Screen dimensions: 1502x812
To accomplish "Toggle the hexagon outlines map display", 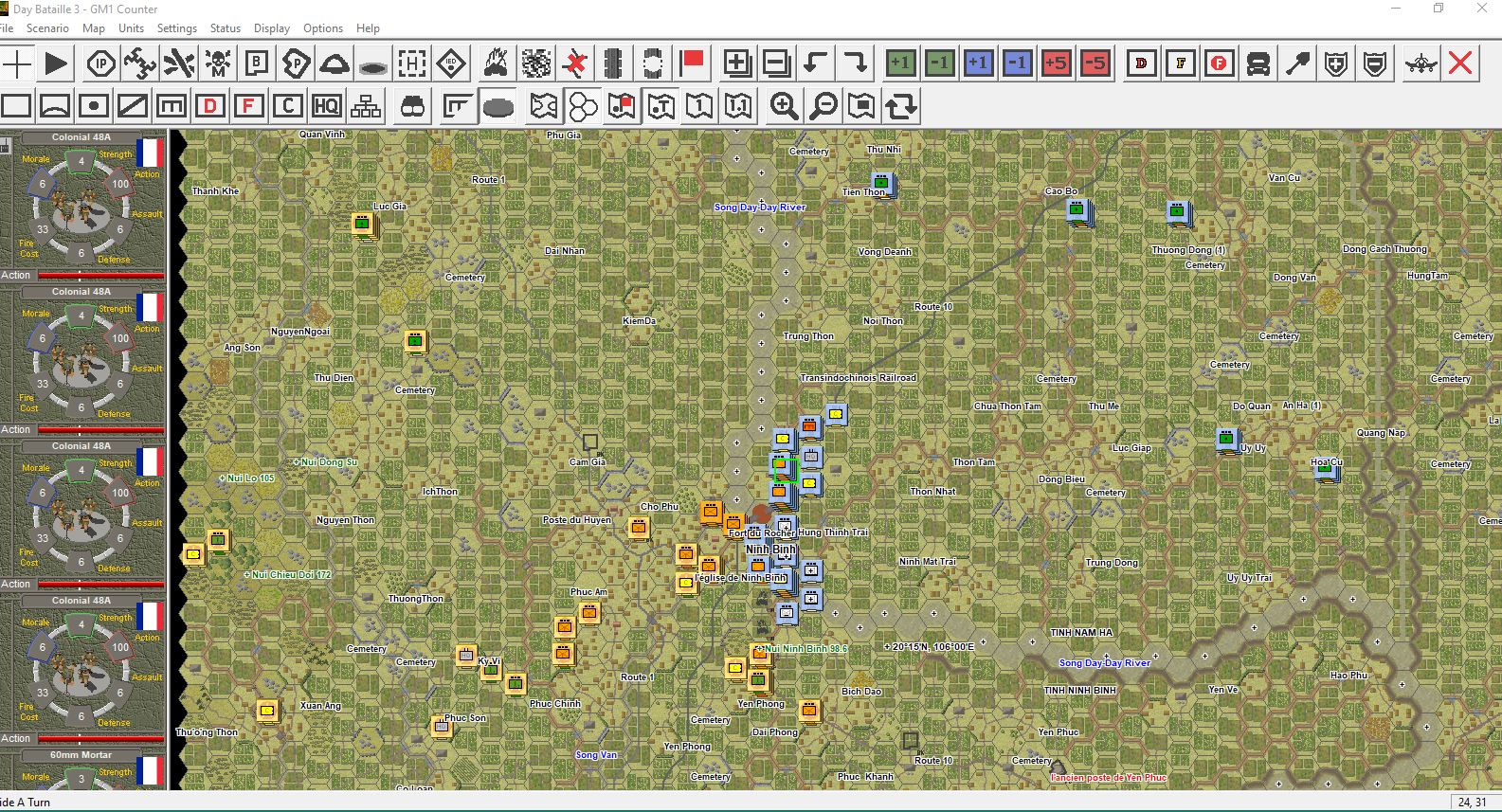I will 583,106.
